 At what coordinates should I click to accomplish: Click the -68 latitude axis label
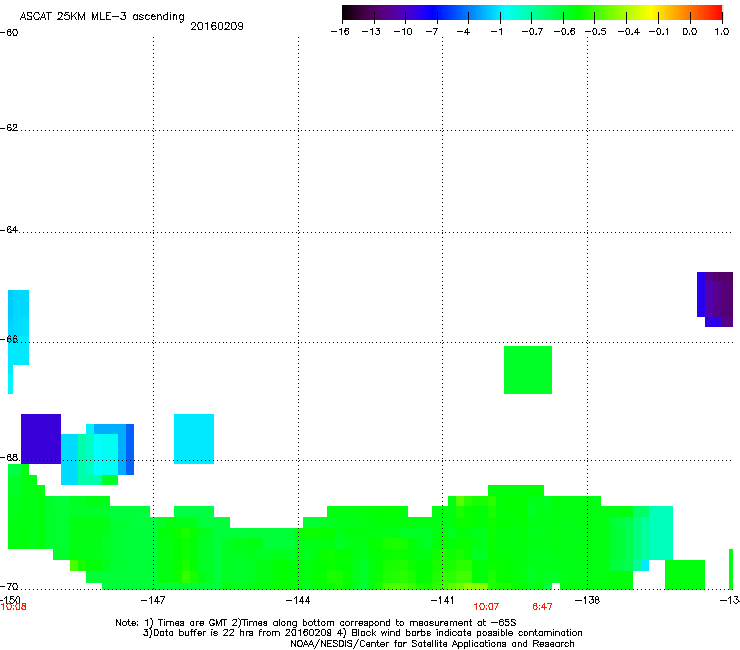click(x=9, y=458)
